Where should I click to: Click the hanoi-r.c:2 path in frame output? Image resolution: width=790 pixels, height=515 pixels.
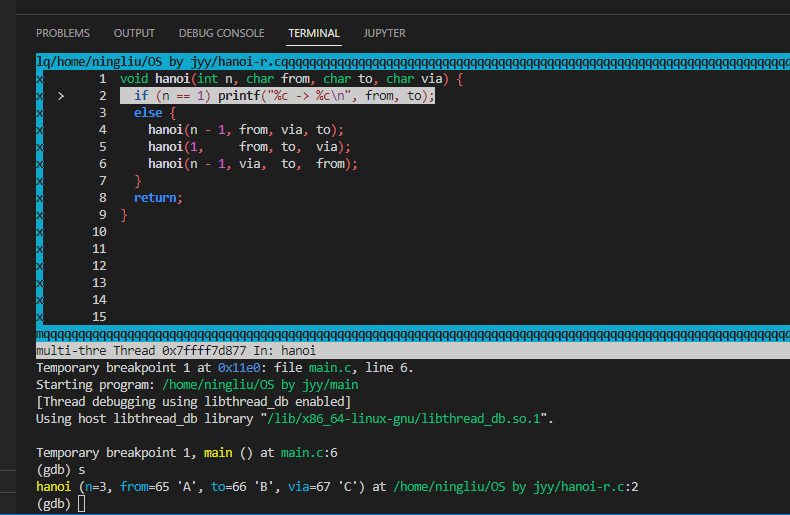[x=516, y=487]
